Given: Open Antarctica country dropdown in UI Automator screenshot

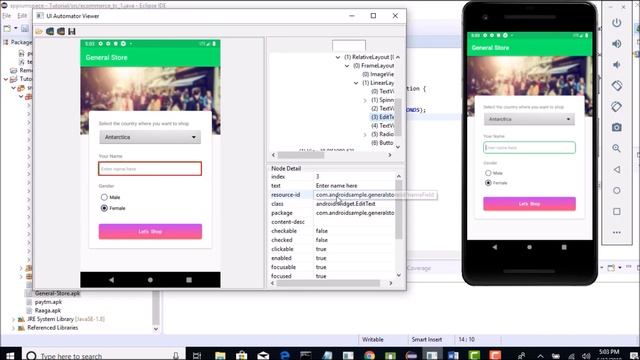Looking at the screenshot, I should 150,137.
